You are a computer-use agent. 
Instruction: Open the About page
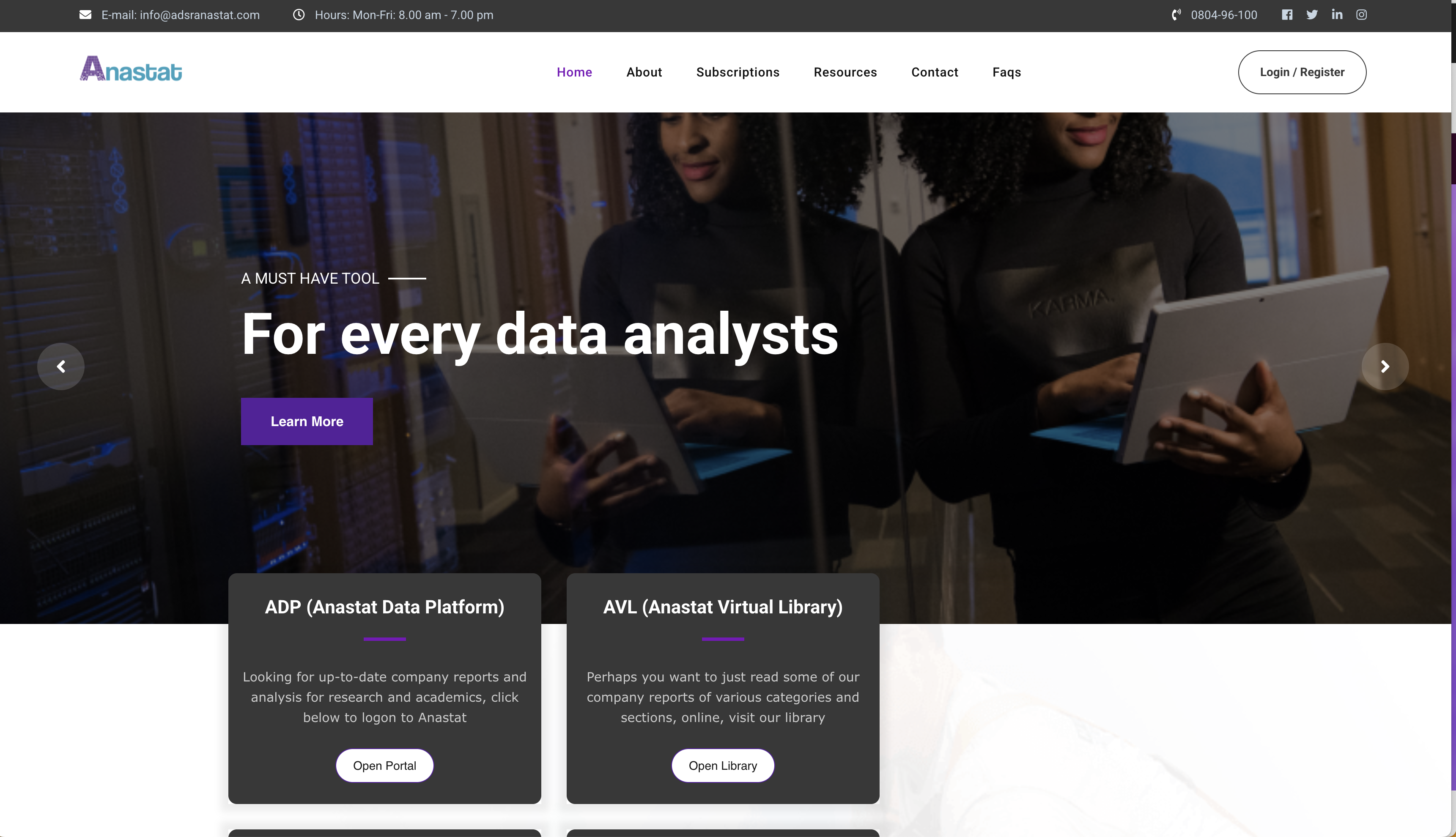[644, 72]
